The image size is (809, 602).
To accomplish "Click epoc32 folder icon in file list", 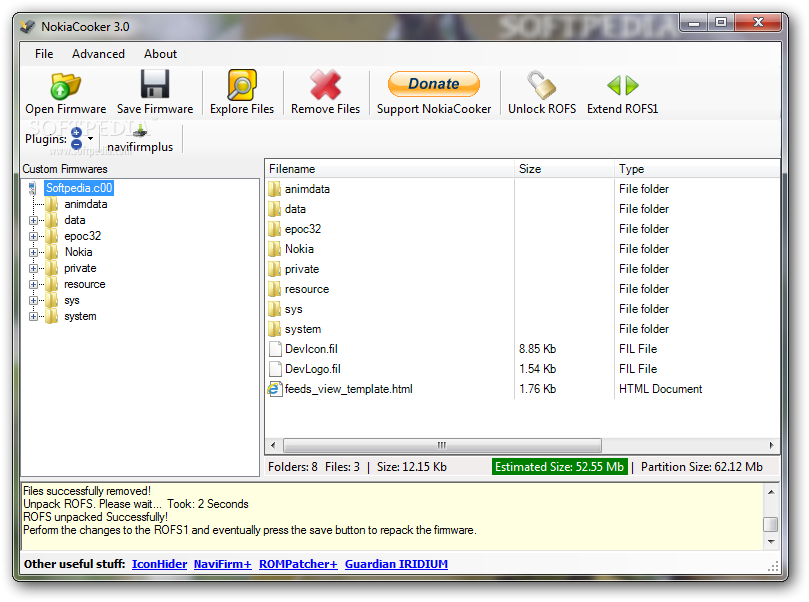I will coord(274,229).
